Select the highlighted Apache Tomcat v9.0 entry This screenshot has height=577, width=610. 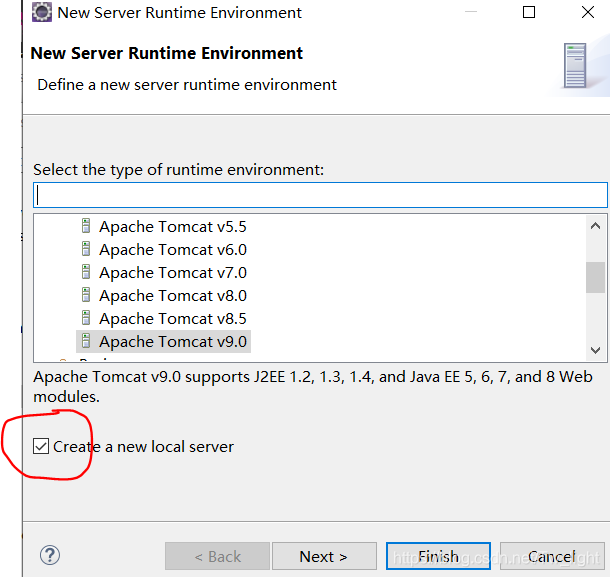click(x=163, y=342)
